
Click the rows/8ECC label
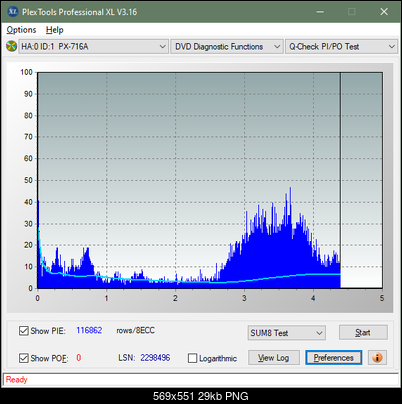click(x=135, y=331)
